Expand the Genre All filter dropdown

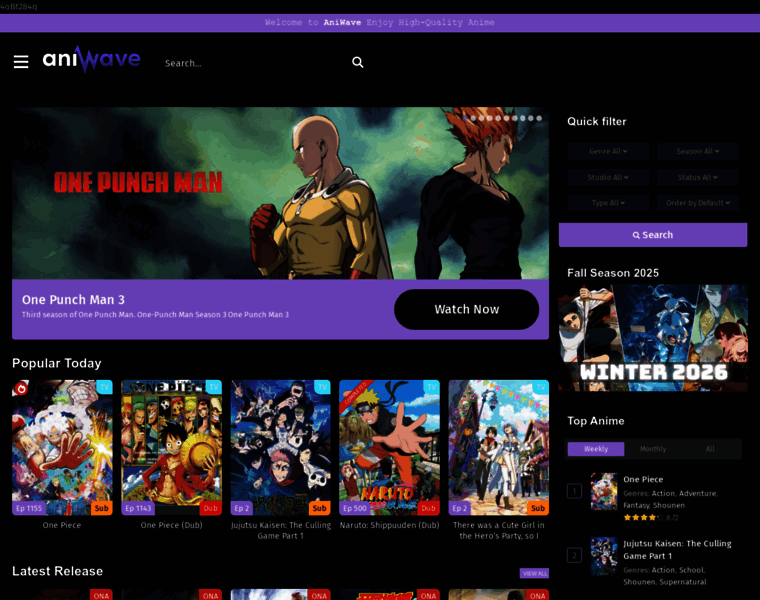coord(607,151)
